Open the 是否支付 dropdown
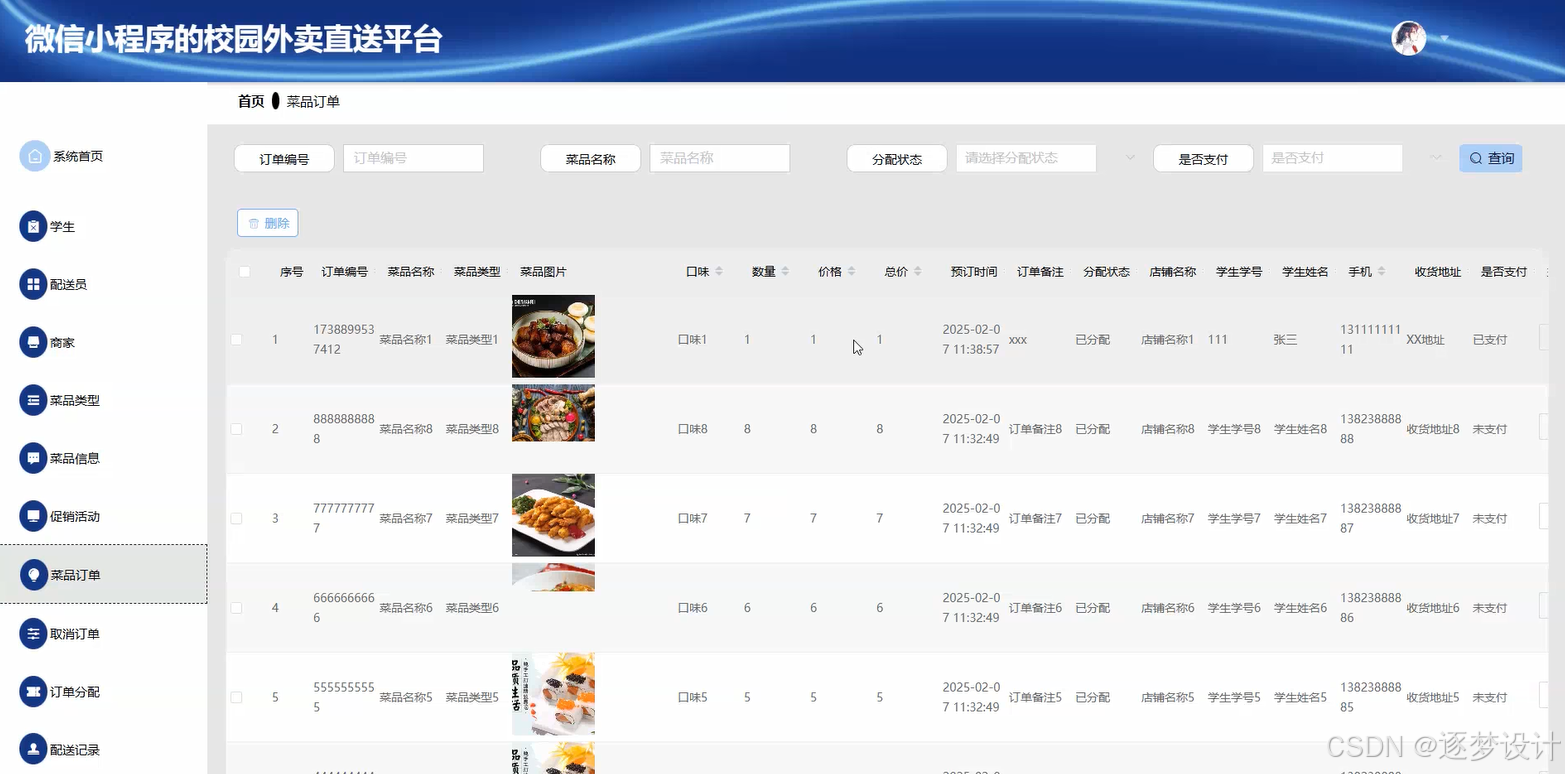This screenshot has width=1565, height=774. [1332, 158]
